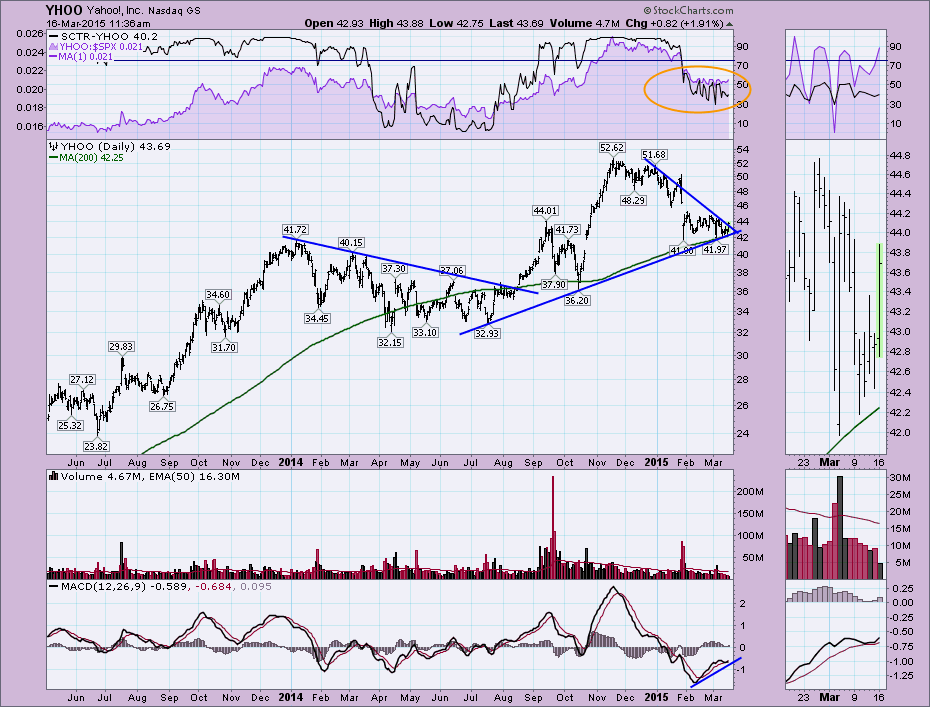930x707 pixels.
Task: Click the volume bars icon beside the Volume legend
Action: tap(53, 476)
